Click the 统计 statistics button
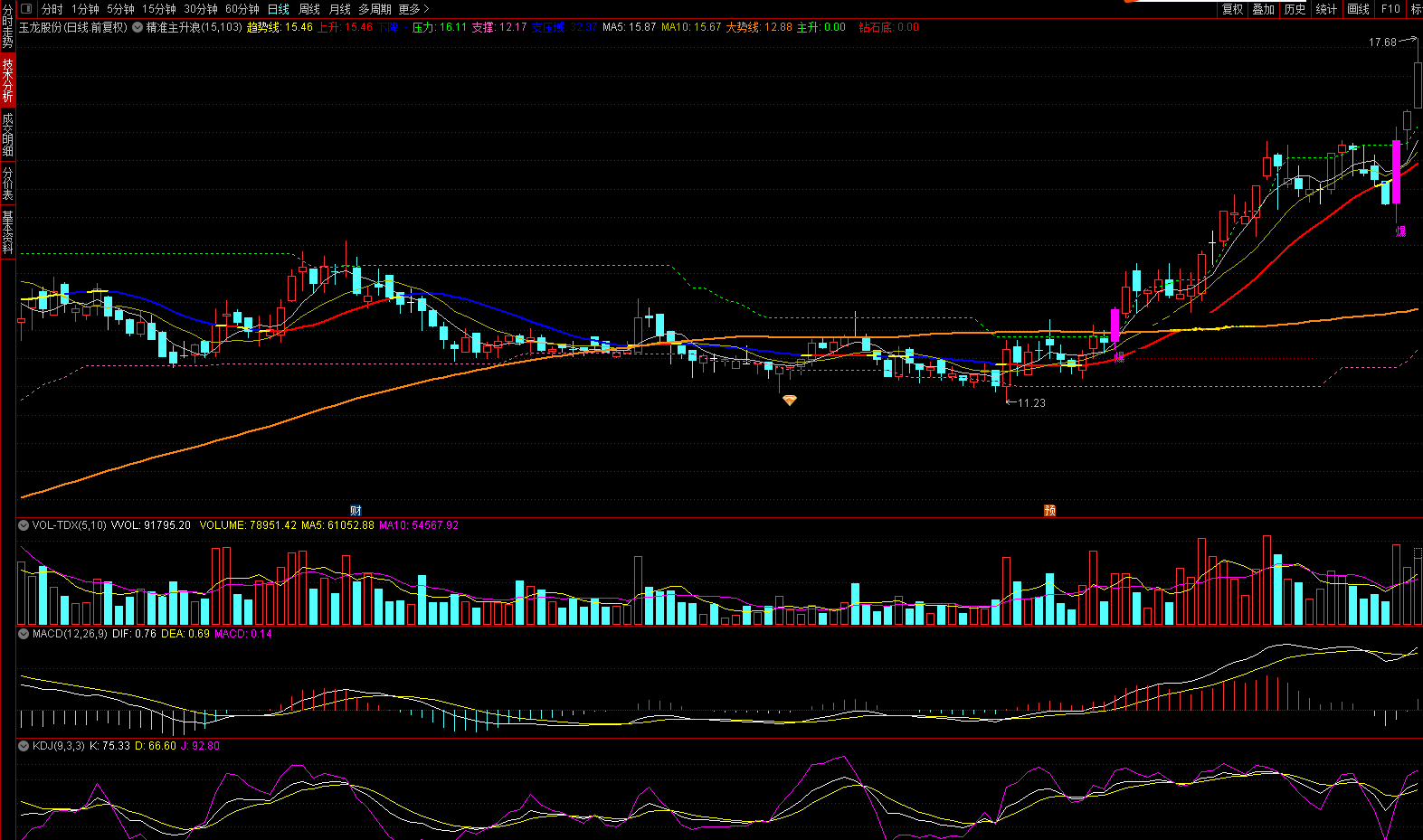 pos(1326,9)
